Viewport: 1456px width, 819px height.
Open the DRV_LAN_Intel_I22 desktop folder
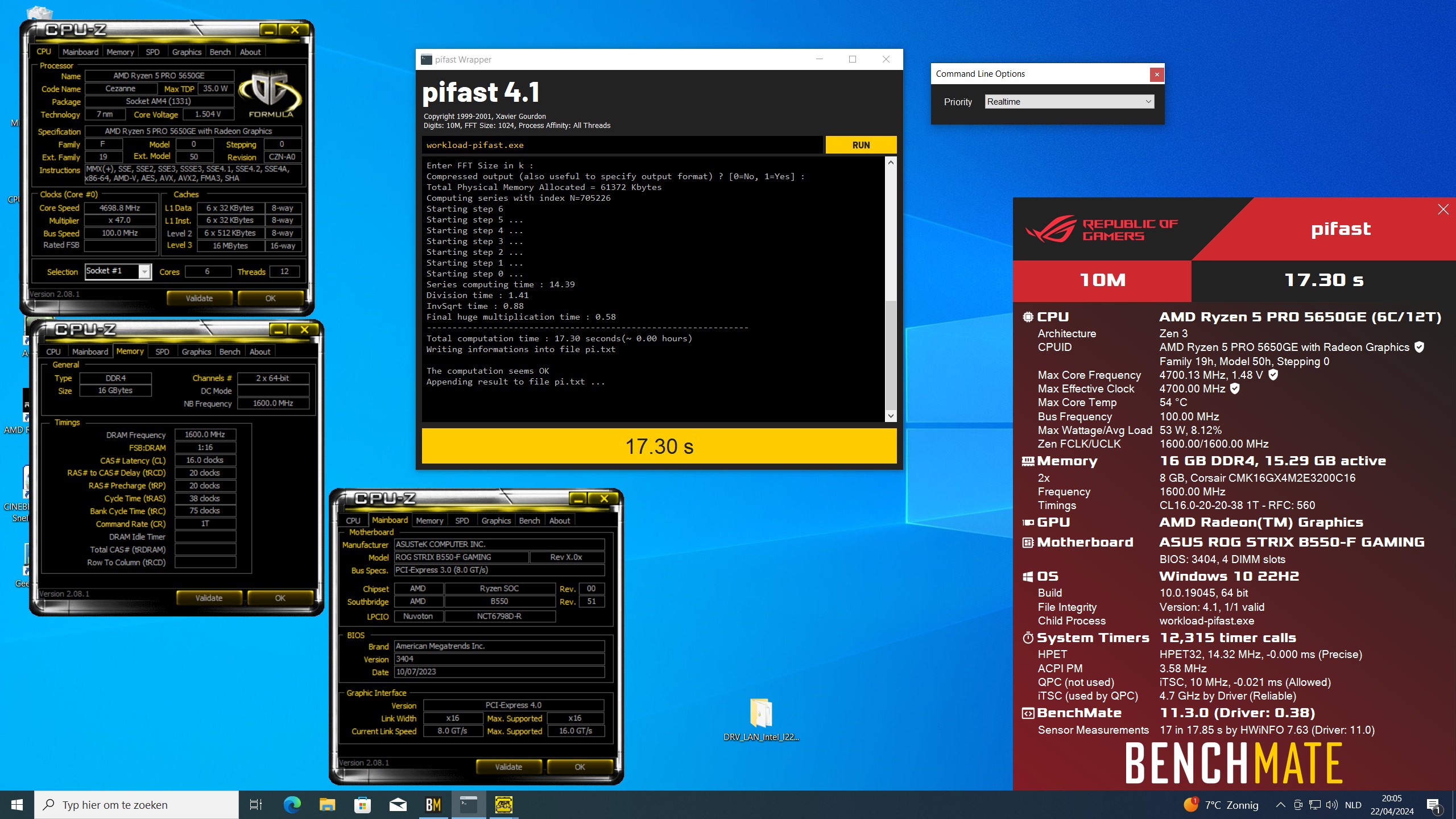(x=761, y=719)
